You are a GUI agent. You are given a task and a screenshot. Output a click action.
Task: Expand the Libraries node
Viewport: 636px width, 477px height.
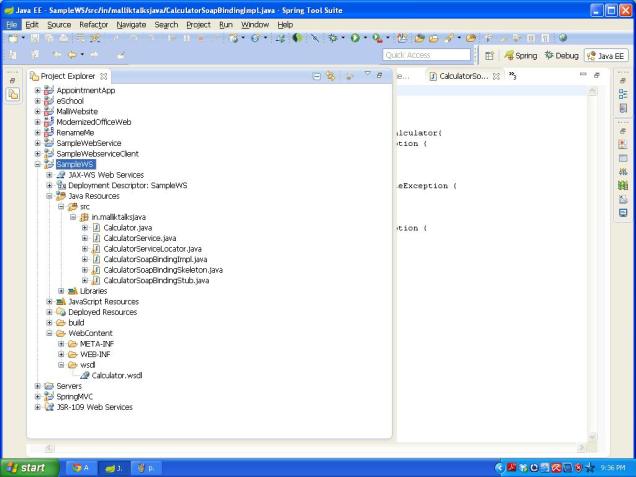[x=61, y=291]
